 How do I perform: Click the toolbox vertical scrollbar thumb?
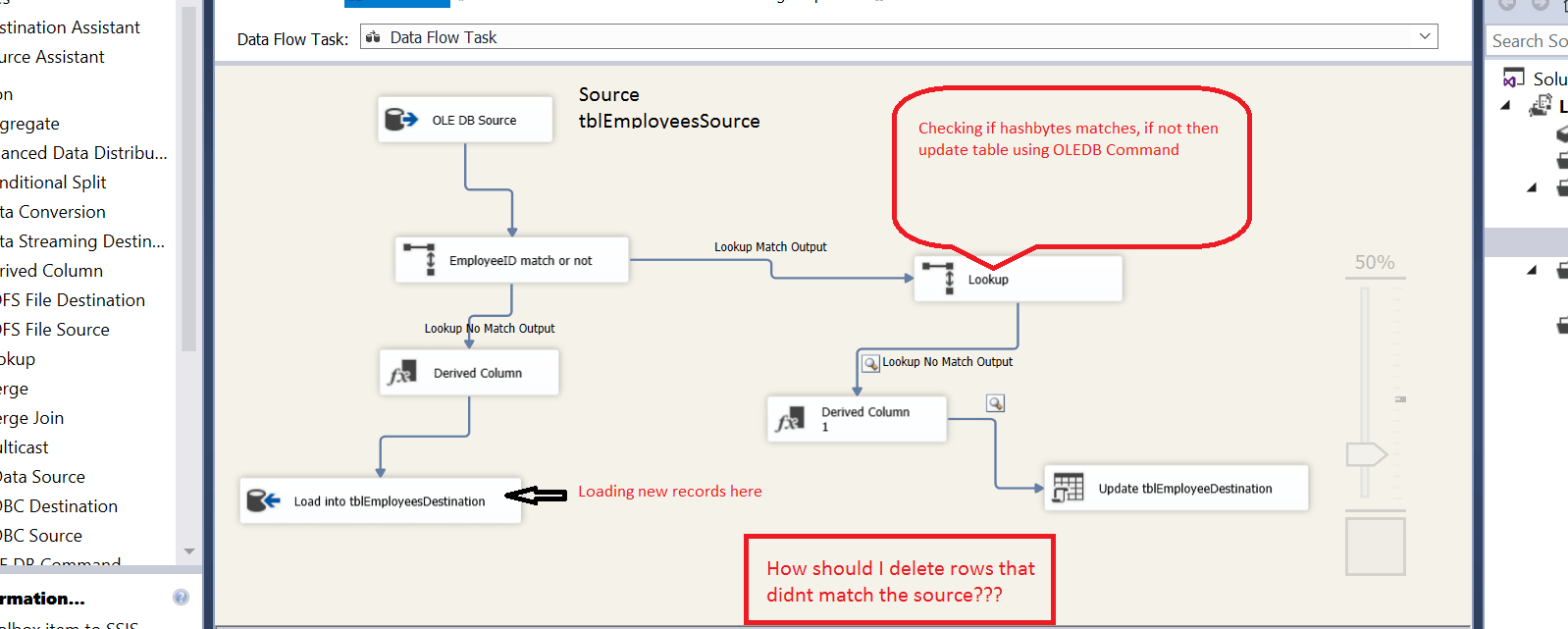[189, 180]
